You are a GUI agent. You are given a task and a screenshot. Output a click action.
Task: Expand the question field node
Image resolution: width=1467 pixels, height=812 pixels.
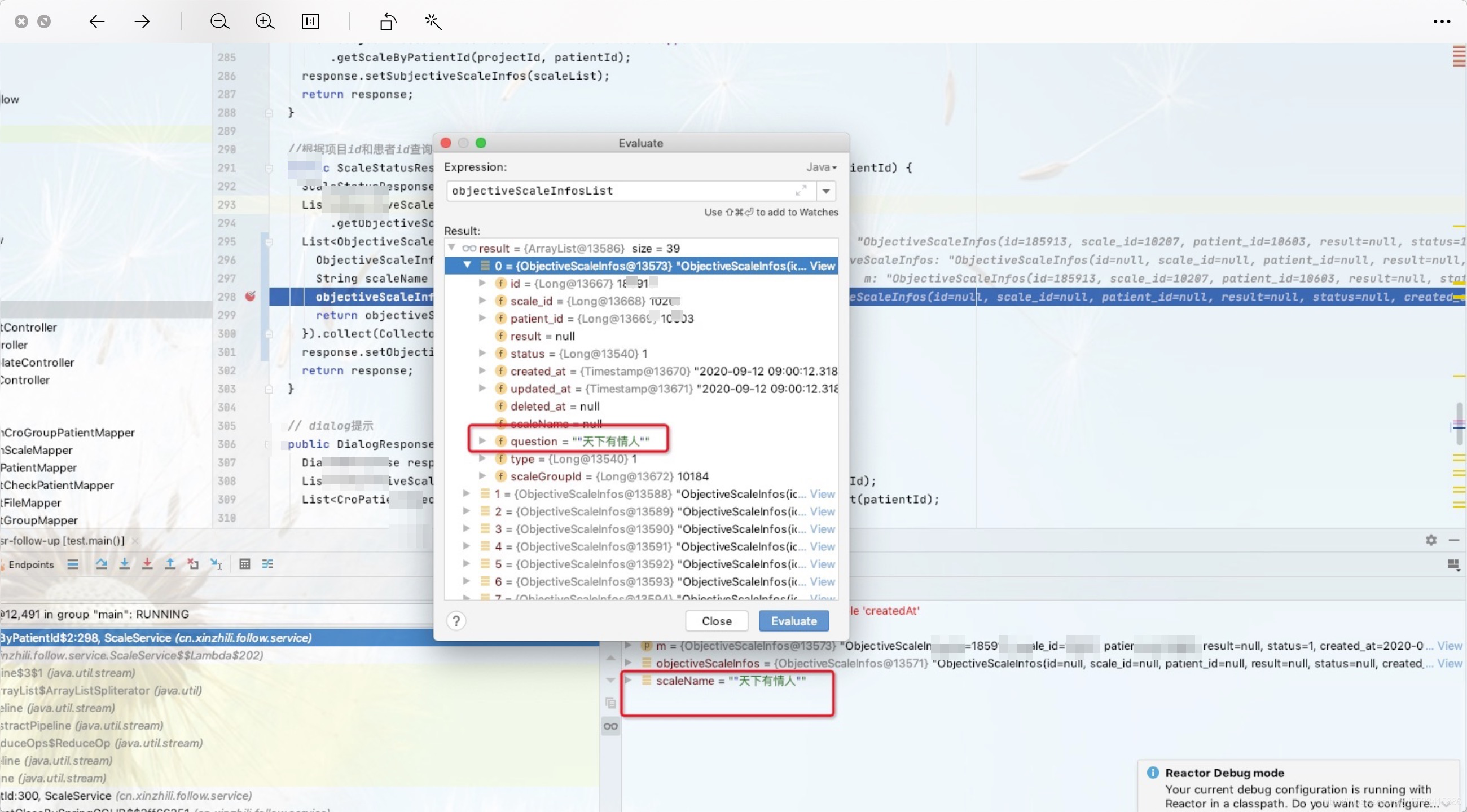click(482, 440)
